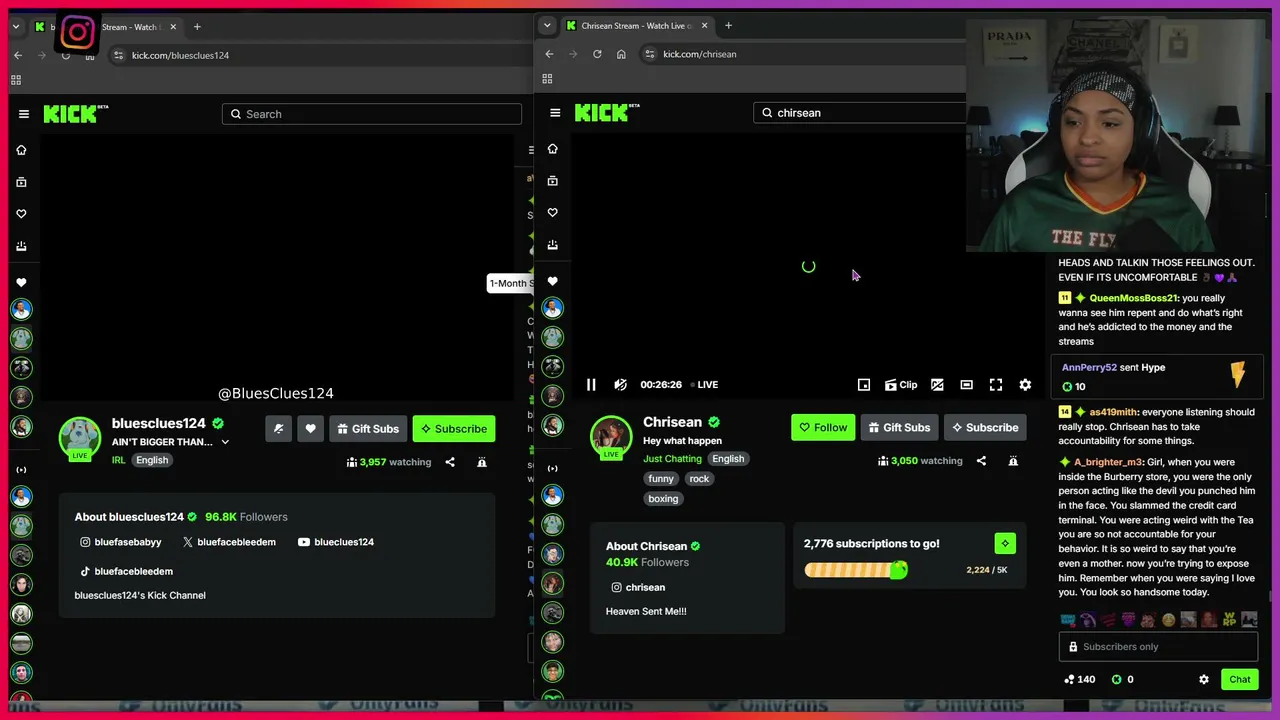This screenshot has width=1280, height=720.
Task: Open tab search dropdown in Chrisean window
Action: (546, 26)
